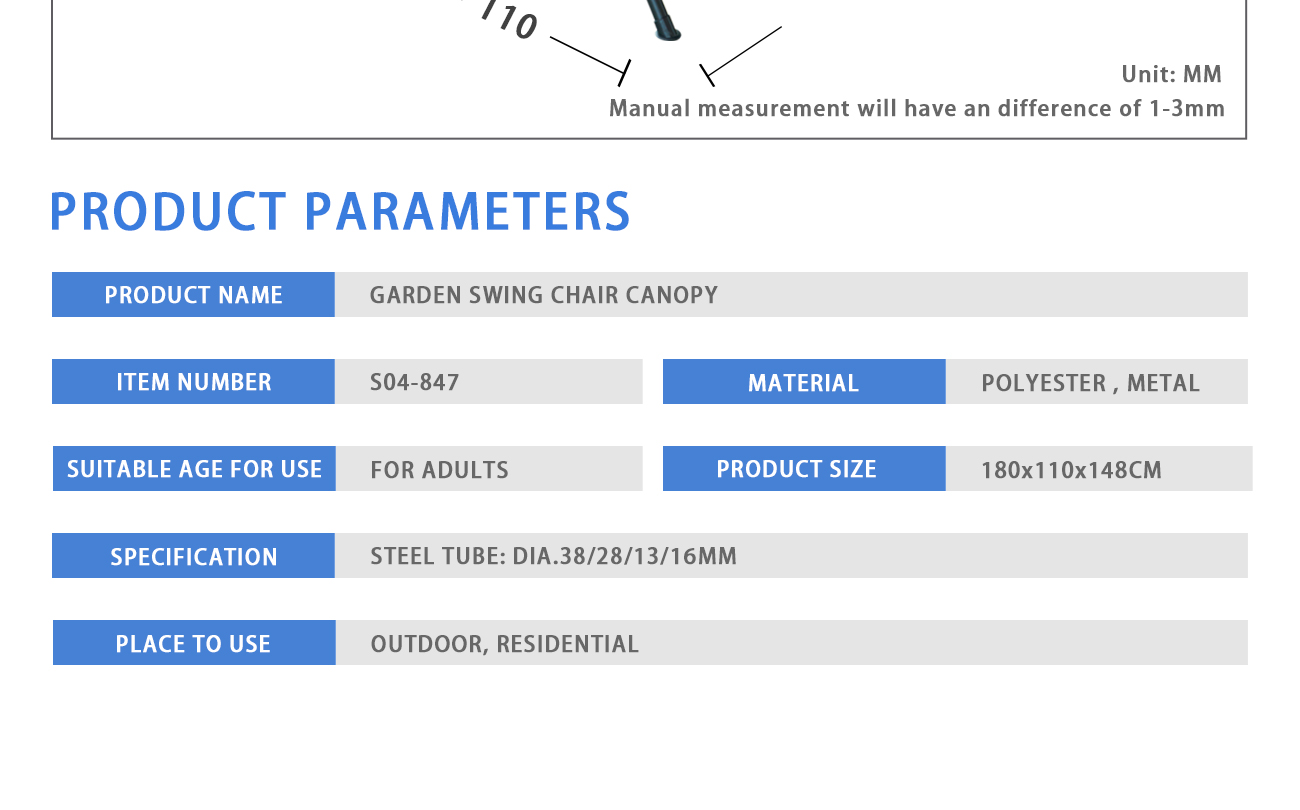Select the OUTDOOR, RESIDENTIAL value
This screenshot has width=1300, height=810.
[505, 644]
